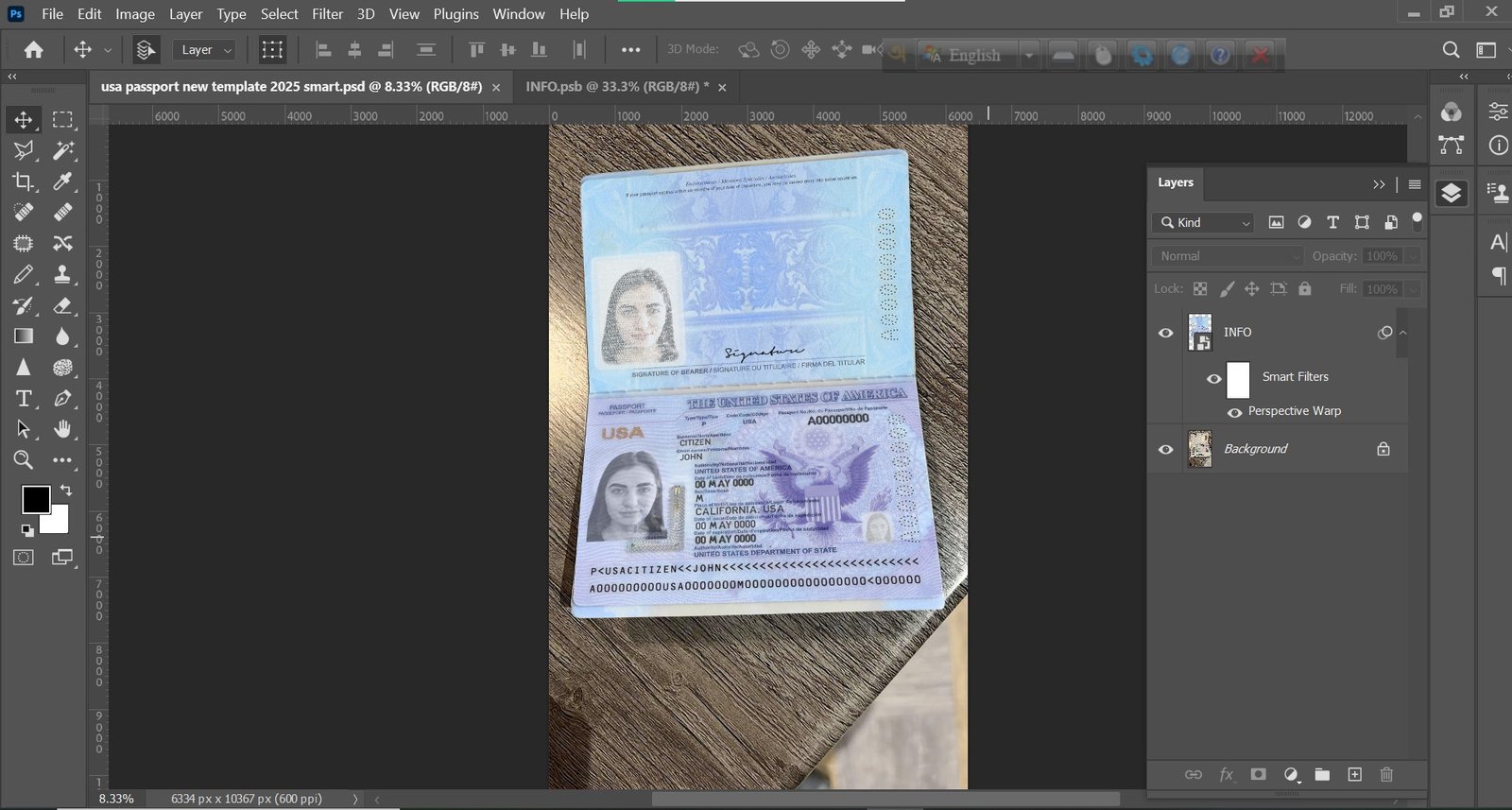The width and height of the screenshot is (1512, 810).
Task: Swap foreground and background colors
Action: pyautogui.click(x=66, y=490)
